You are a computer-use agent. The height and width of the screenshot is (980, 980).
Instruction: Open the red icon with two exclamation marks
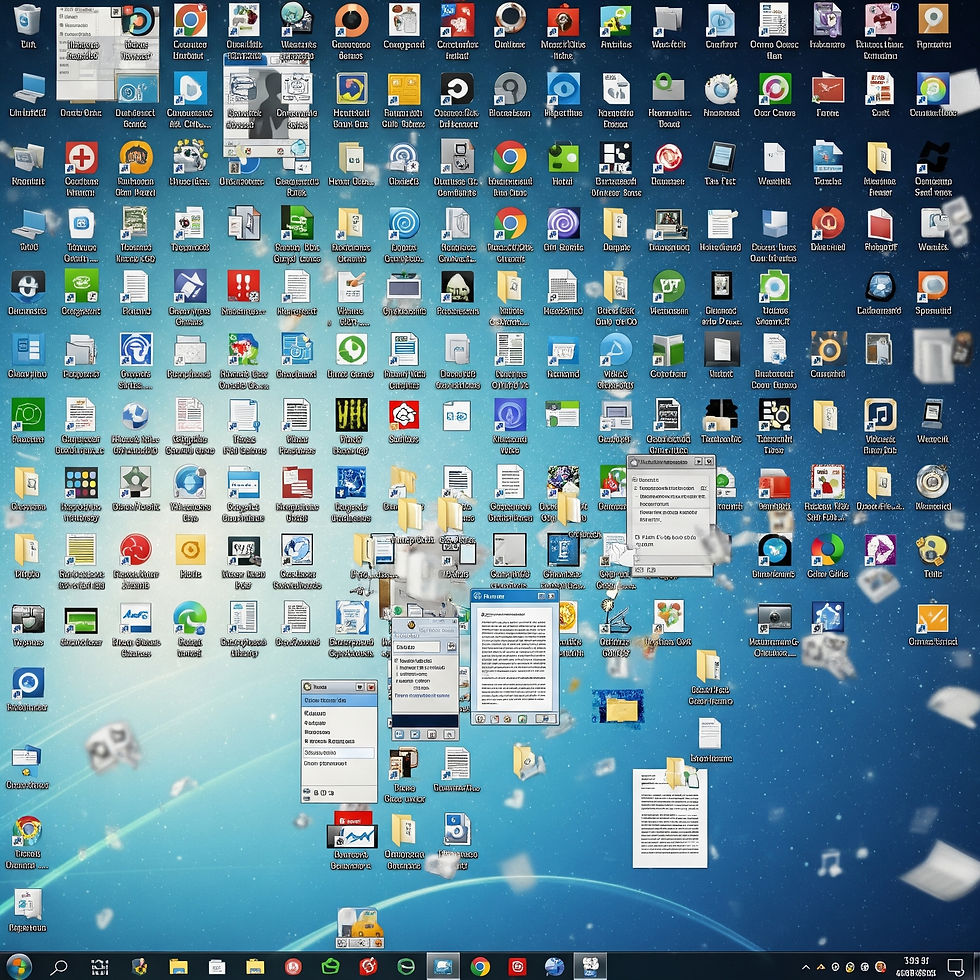[x=244, y=286]
